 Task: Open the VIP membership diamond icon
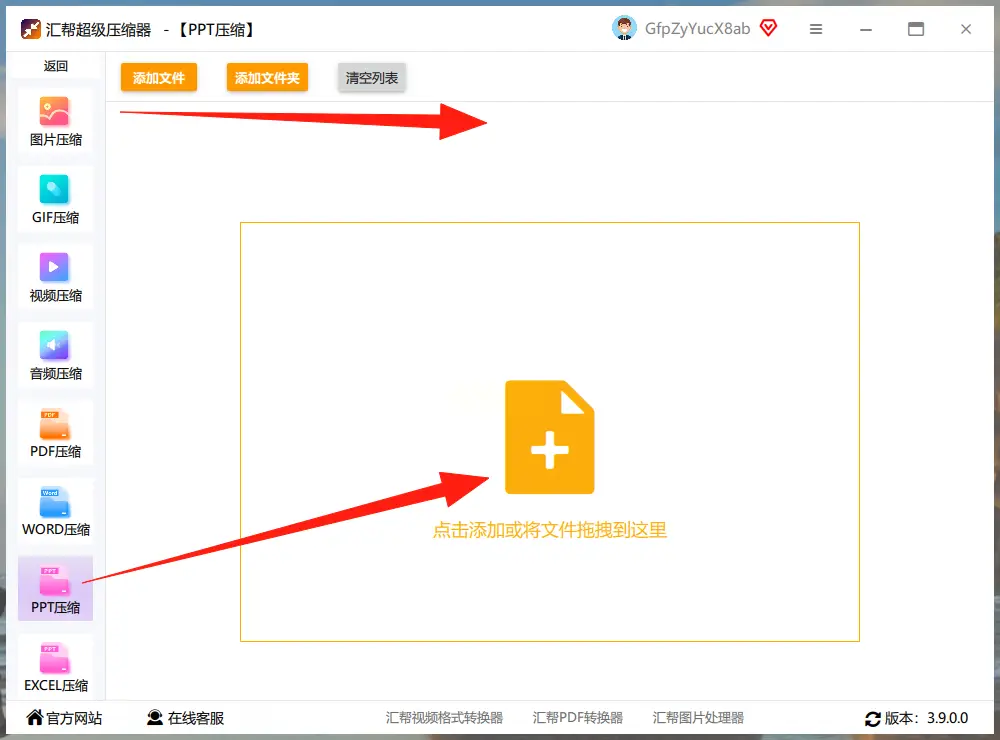(x=768, y=28)
